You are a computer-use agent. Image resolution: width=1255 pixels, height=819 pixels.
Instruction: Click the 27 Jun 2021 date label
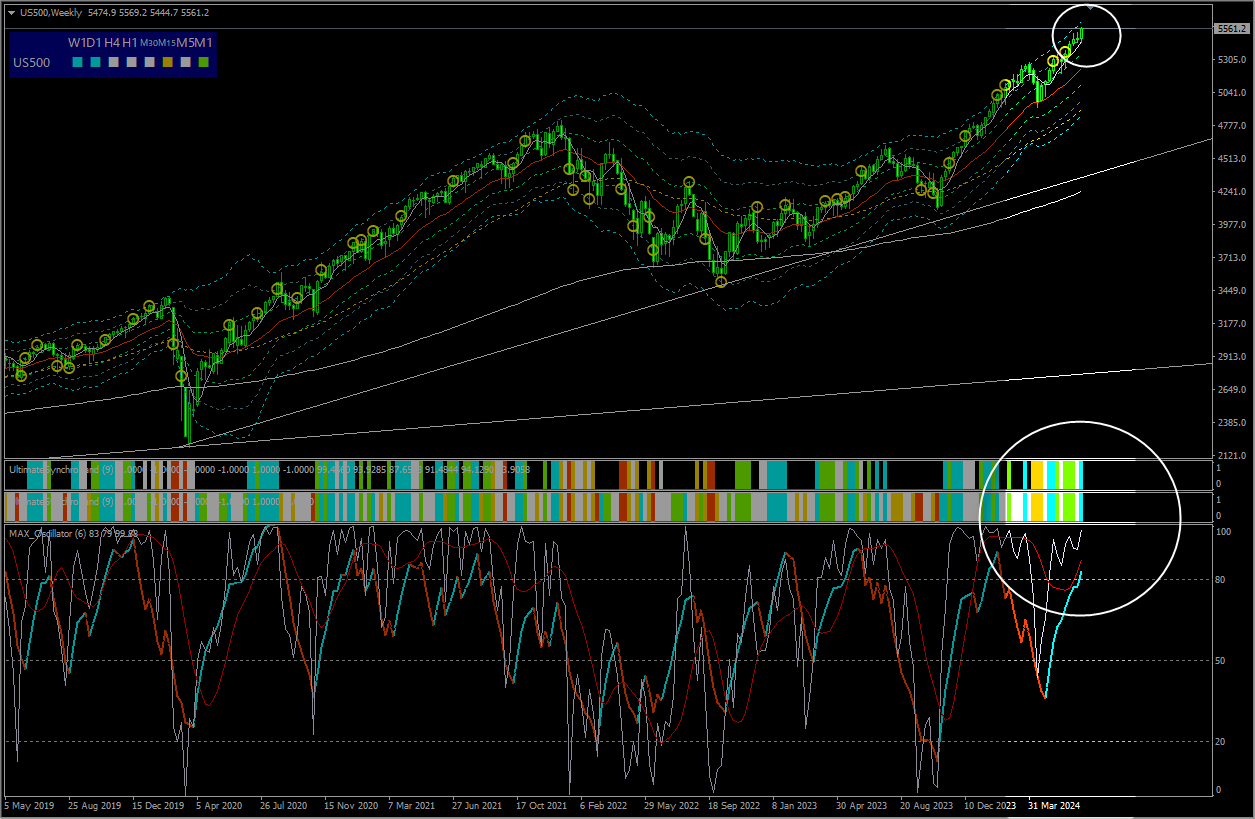476,805
